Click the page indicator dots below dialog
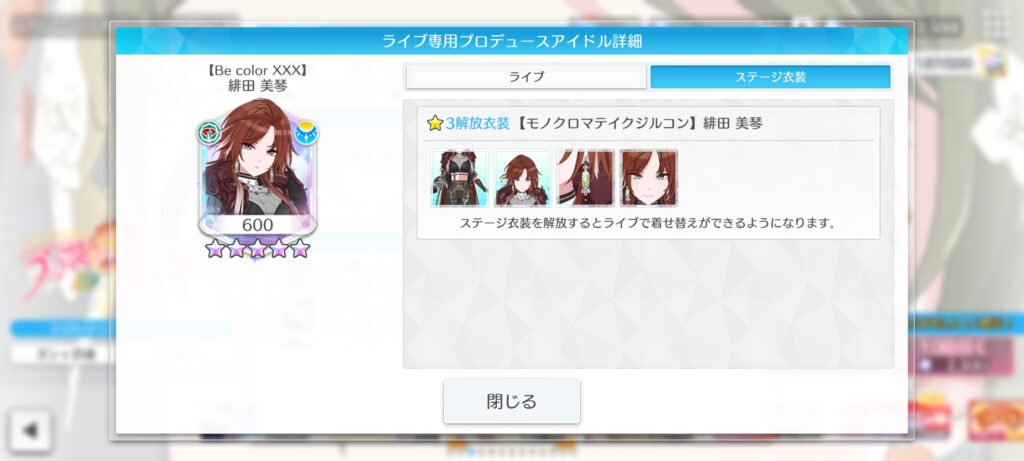 pos(511,451)
